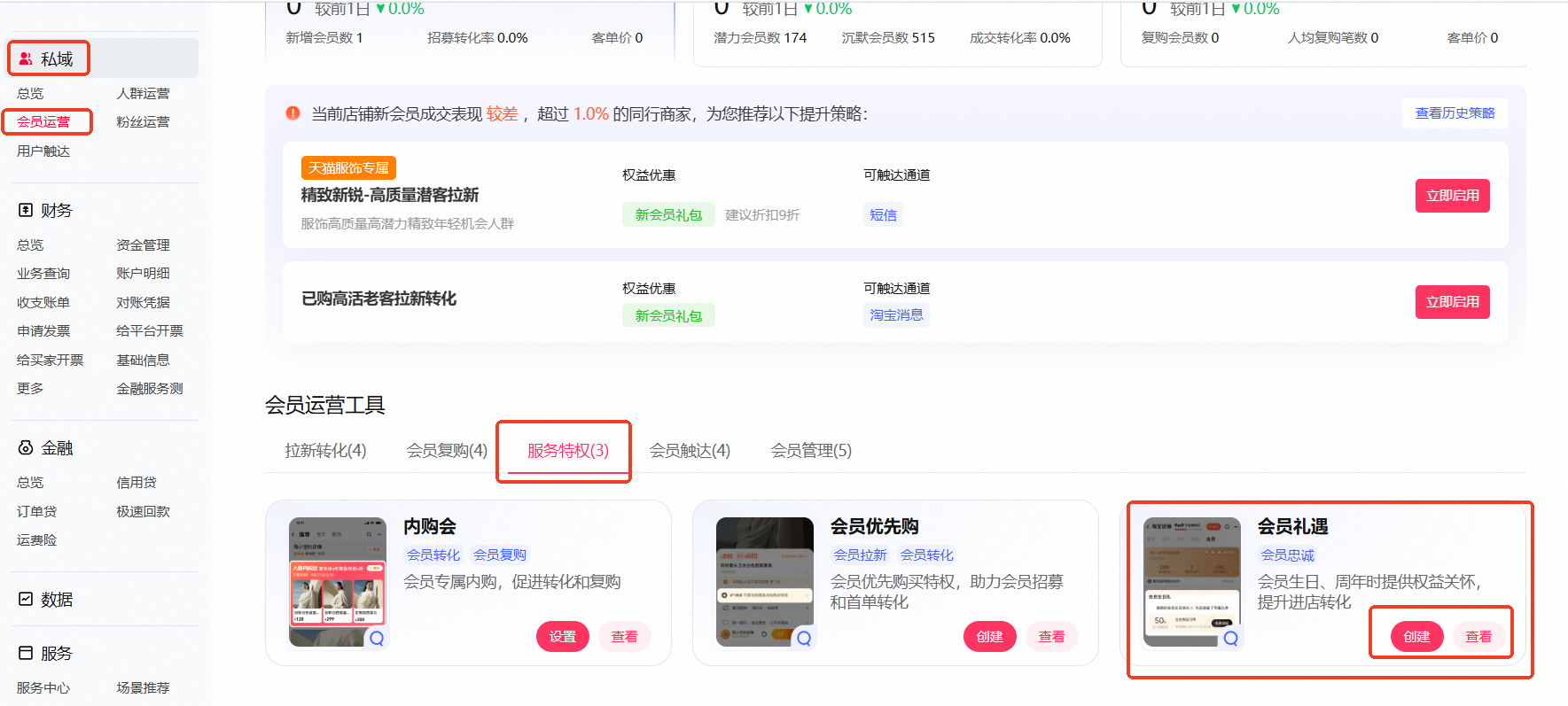Click 立即启用 for 精致新锐-高质量潜客拉新
The width and height of the screenshot is (1568, 706).
[x=1452, y=196]
